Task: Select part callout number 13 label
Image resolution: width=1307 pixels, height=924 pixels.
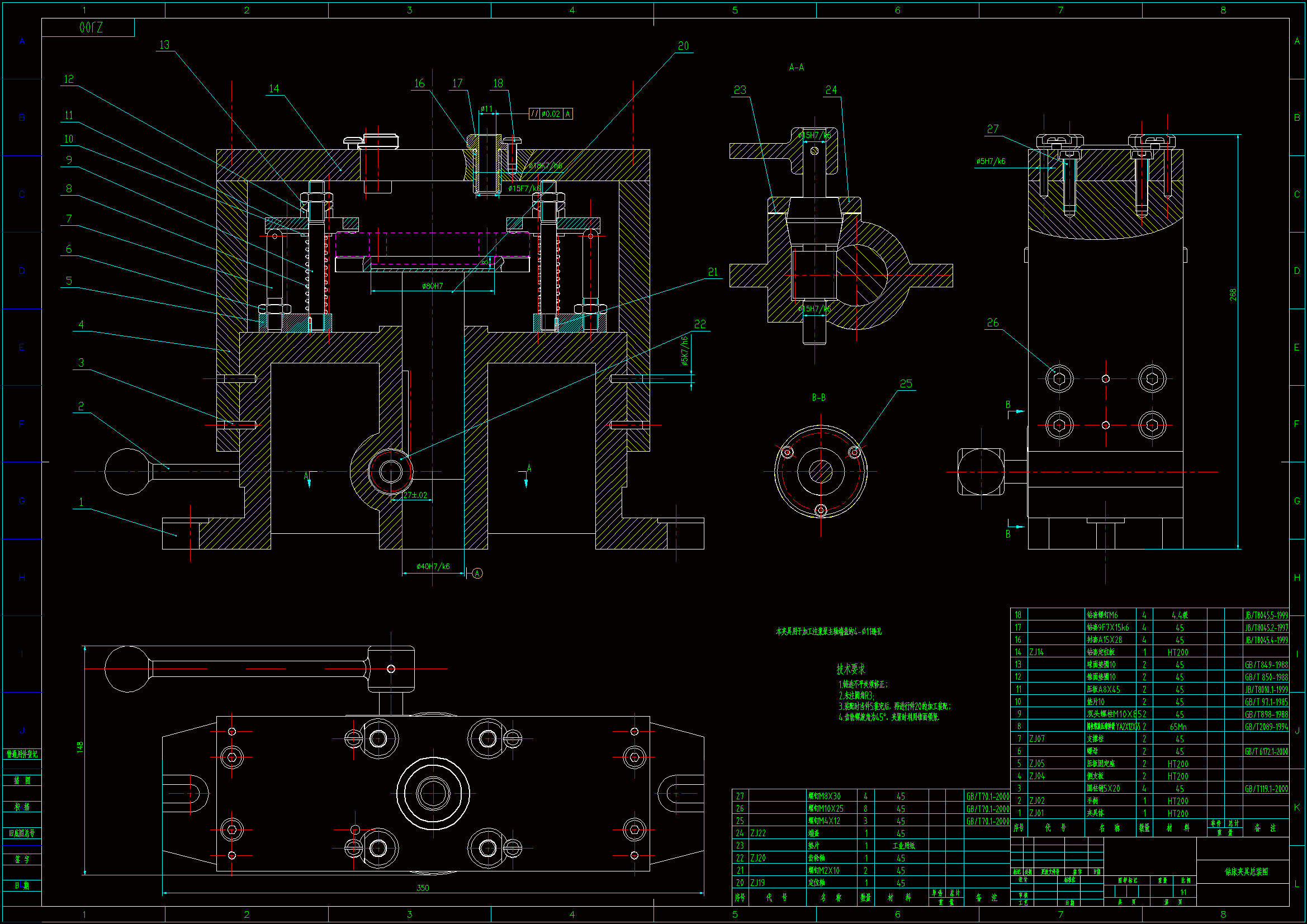Action: coord(164,45)
